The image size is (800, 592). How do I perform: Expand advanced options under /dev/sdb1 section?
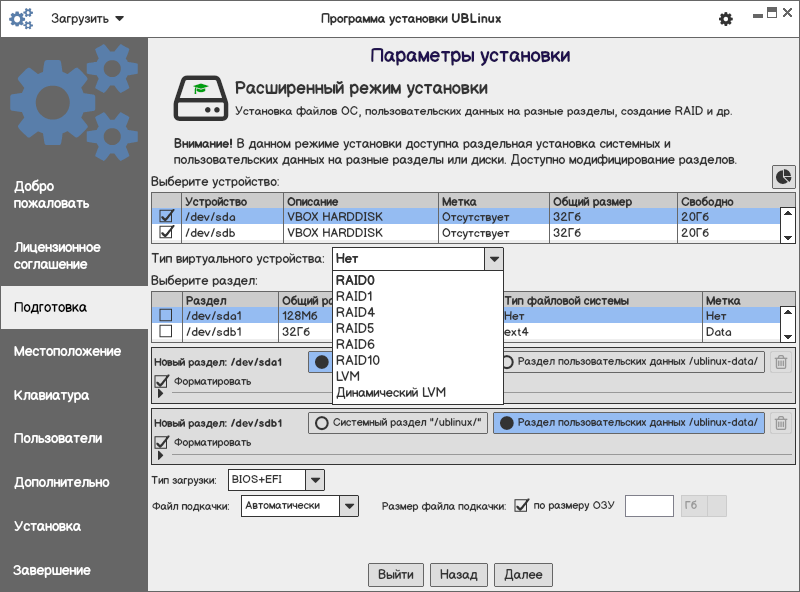(x=161, y=455)
